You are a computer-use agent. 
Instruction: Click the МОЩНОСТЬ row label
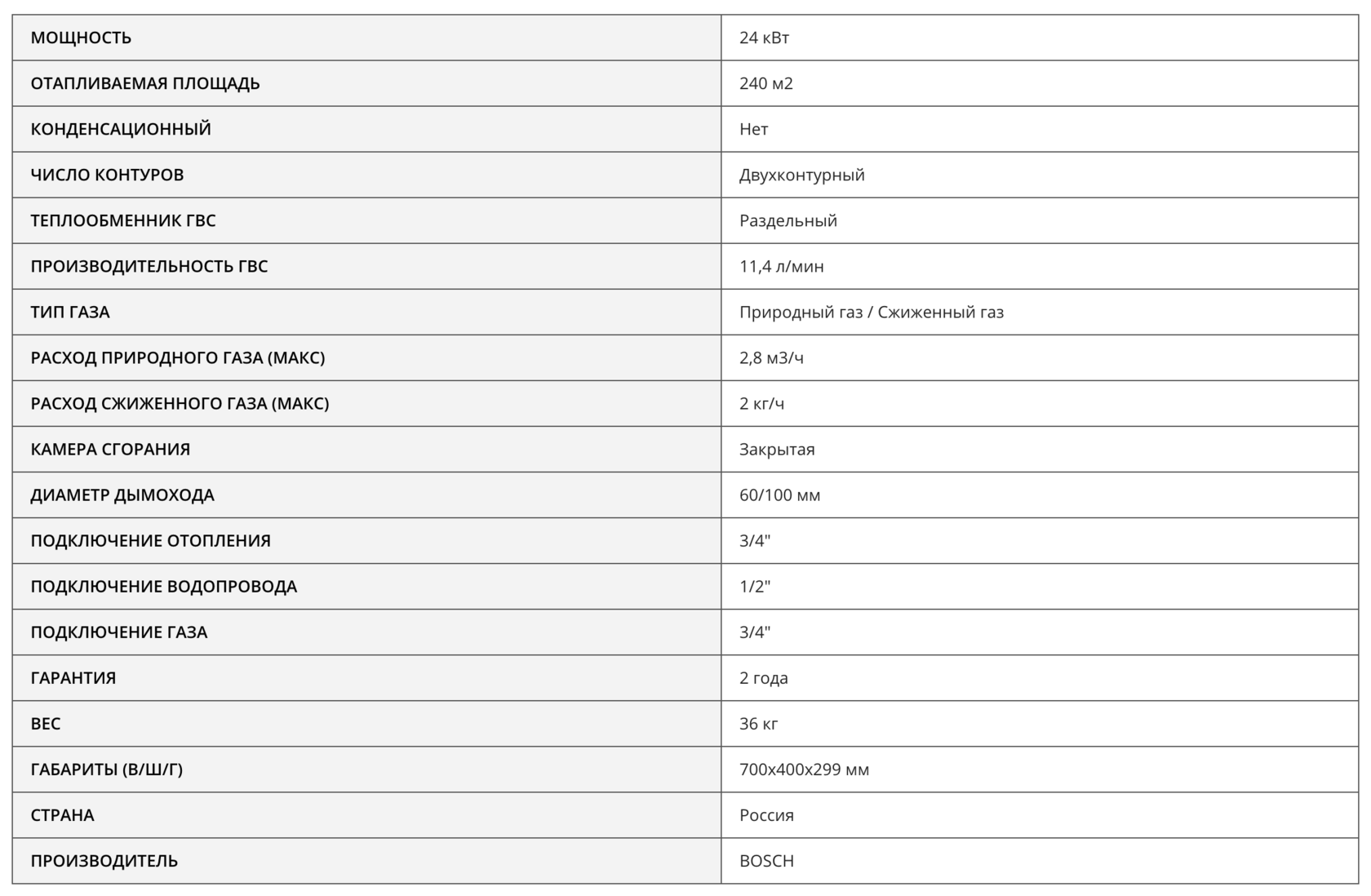[81, 38]
